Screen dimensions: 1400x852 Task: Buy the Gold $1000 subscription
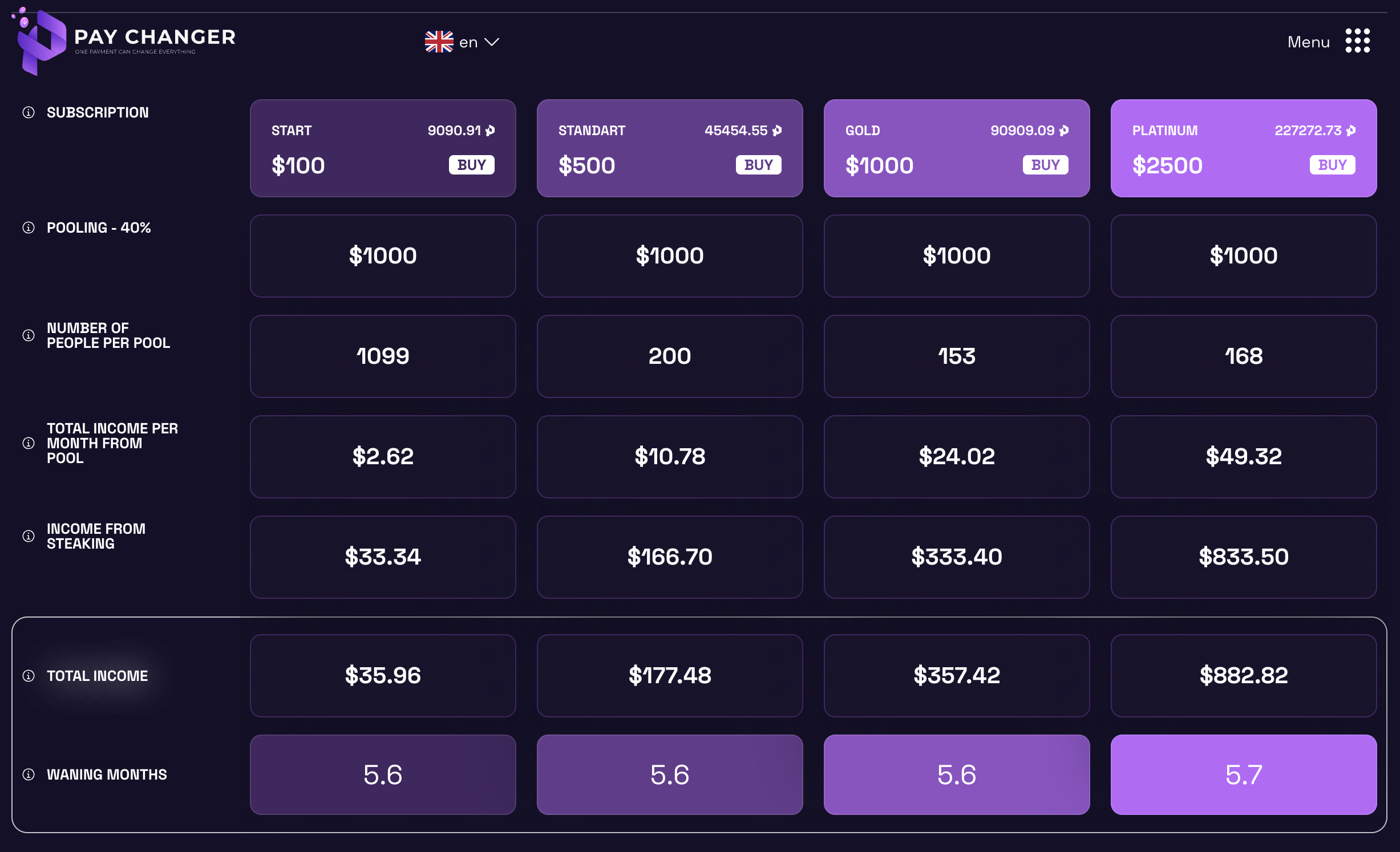[x=1045, y=165]
